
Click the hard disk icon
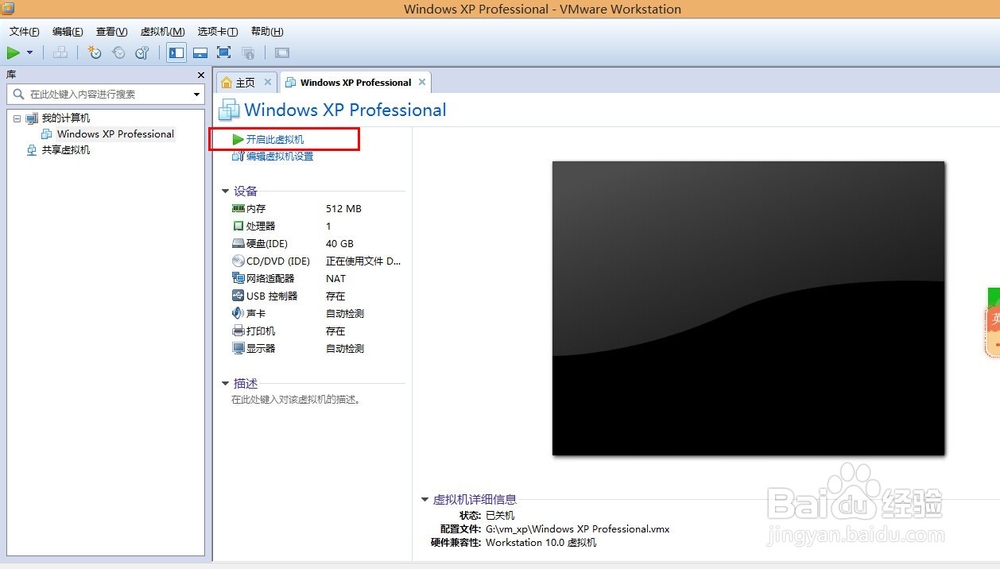238,244
